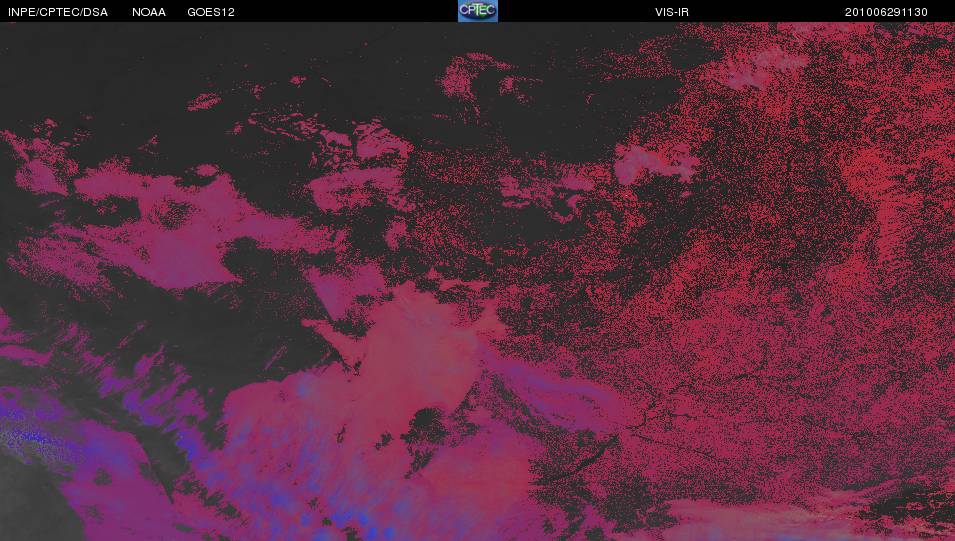Viewport: 955px width, 541px height.
Task: Click the CPTEC logo in header
Action: (x=478, y=11)
